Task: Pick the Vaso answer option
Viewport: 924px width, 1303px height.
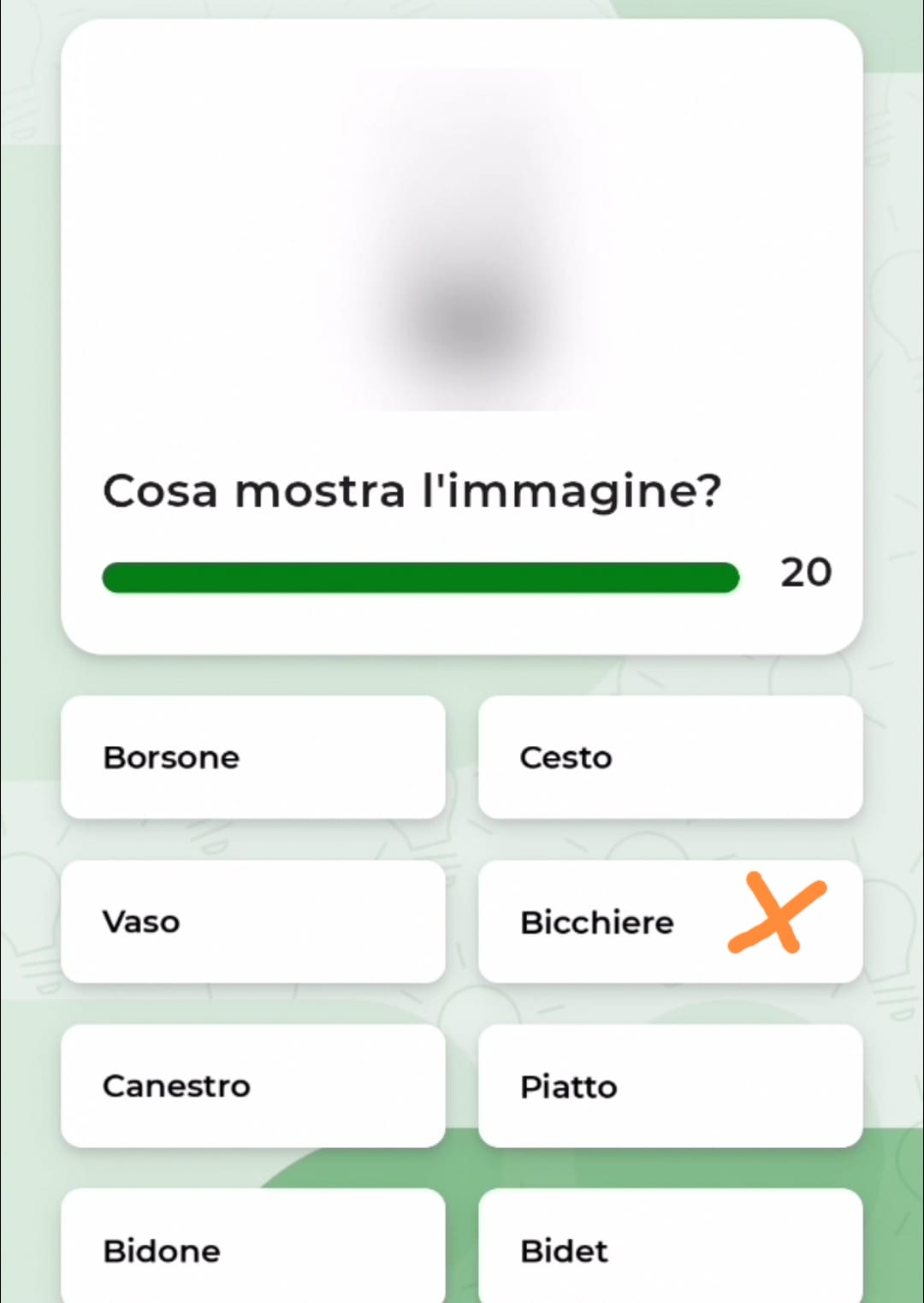Action: pyautogui.click(x=252, y=921)
